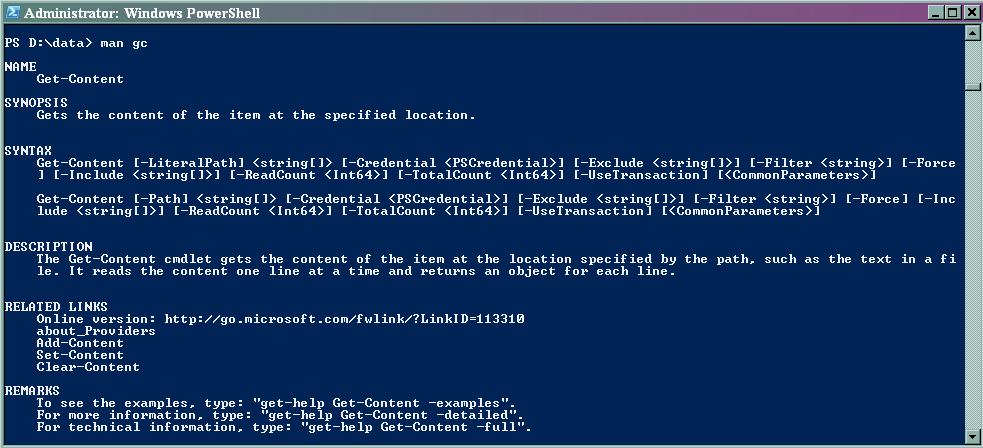Click the SYNTAX section heading

click(x=28, y=150)
